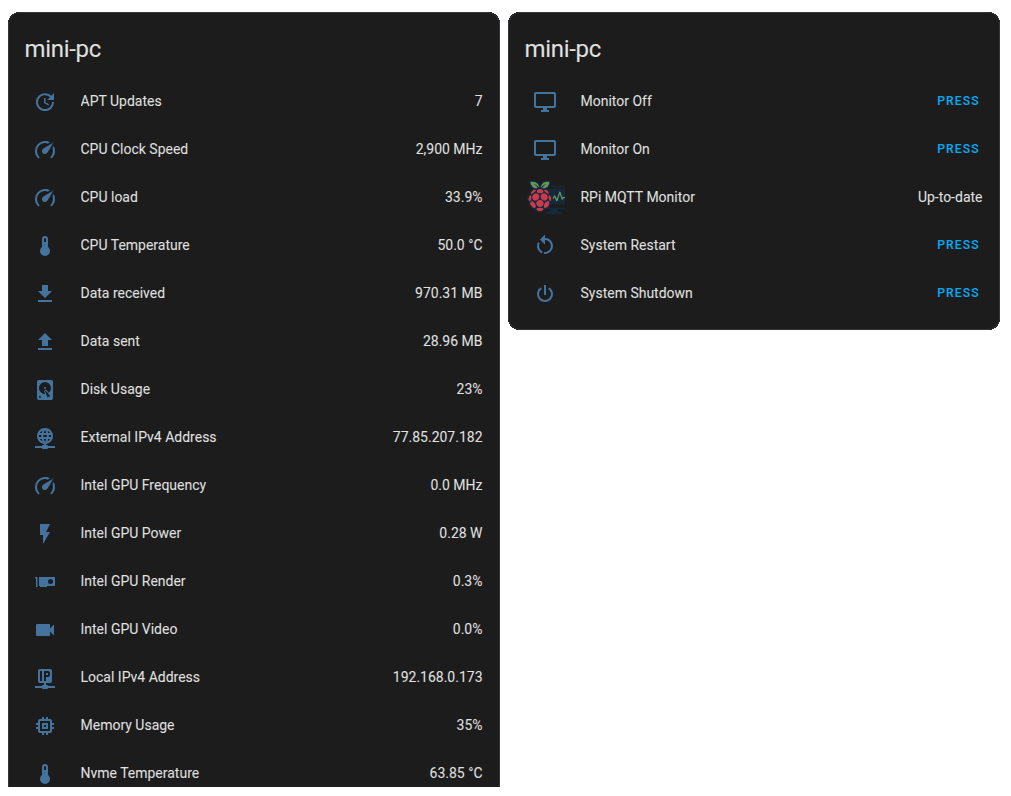
Task: Click PRESS for System Shutdown
Action: click(957, 293)
